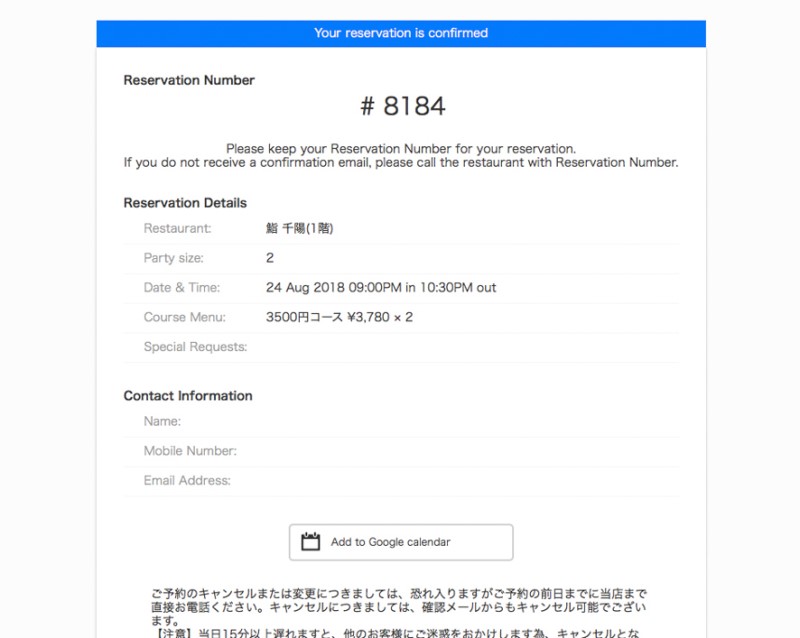The image size is (800, 638).
Task: Click the Party size label
Action: click(173, 258)
